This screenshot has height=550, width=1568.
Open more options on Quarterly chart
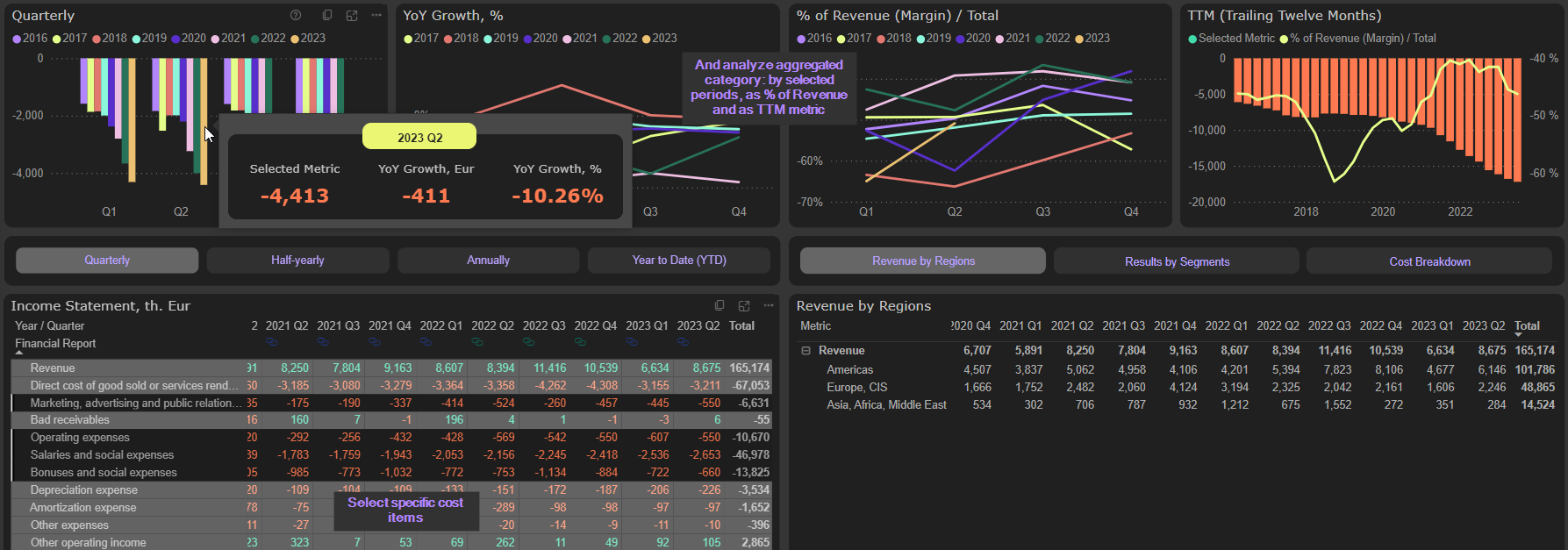pyautogui.click(x=376, y=15)
